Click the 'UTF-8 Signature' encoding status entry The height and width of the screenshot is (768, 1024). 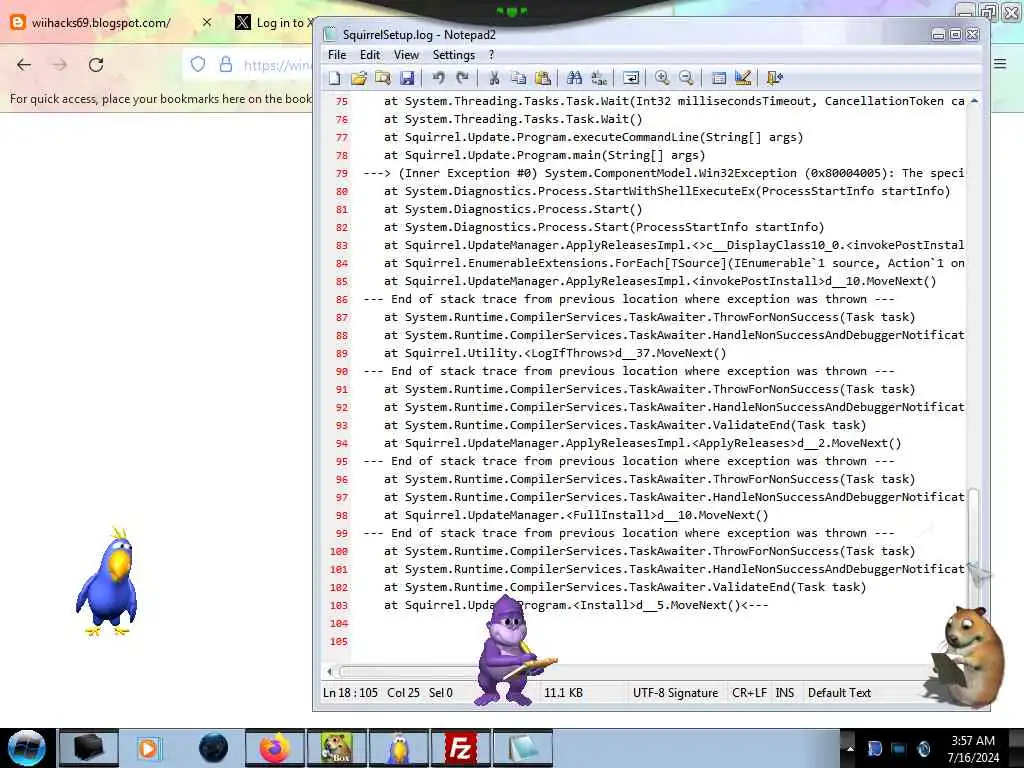[x=675, y=693]
